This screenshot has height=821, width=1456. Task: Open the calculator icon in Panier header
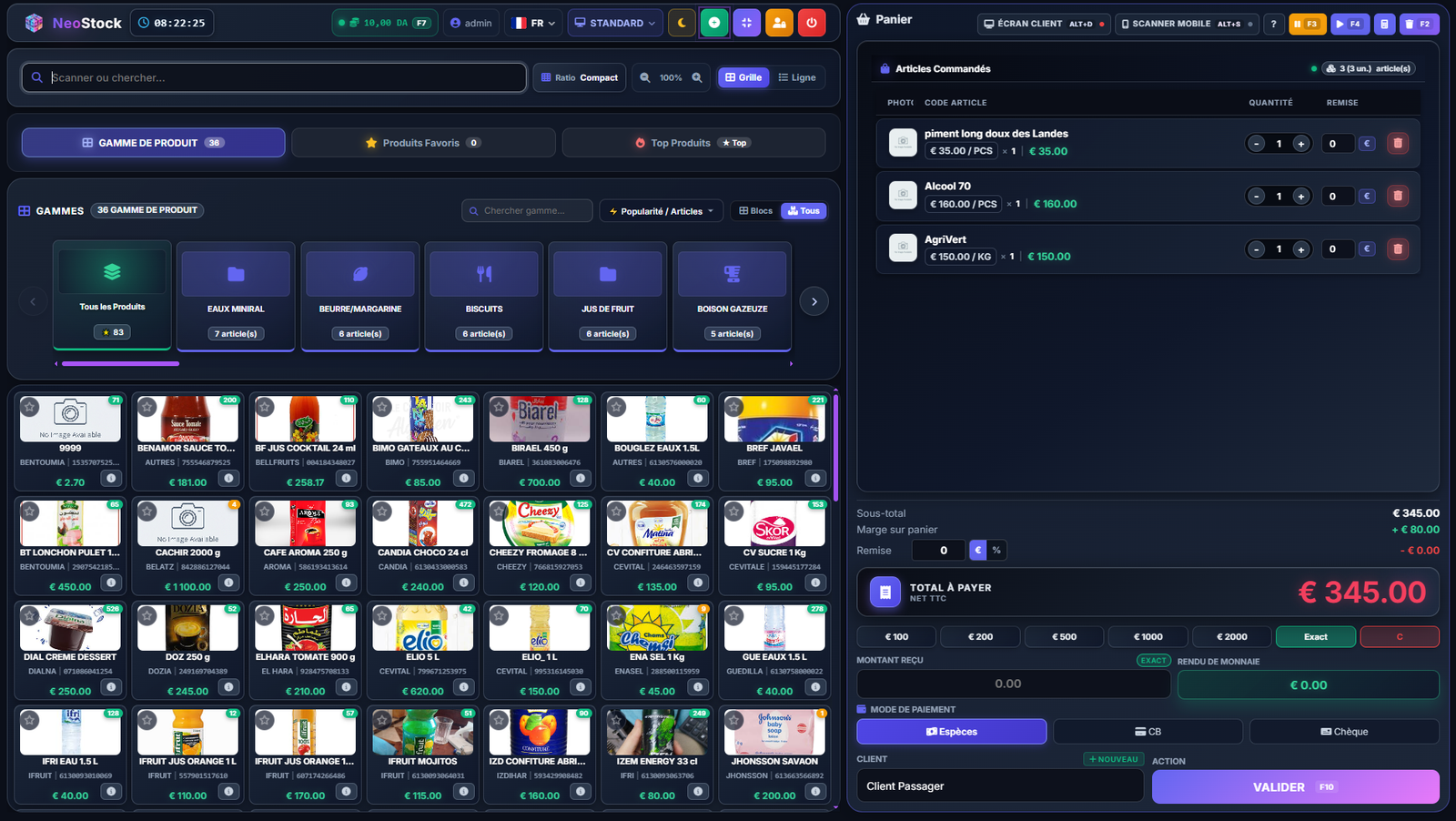point(1384,24)
